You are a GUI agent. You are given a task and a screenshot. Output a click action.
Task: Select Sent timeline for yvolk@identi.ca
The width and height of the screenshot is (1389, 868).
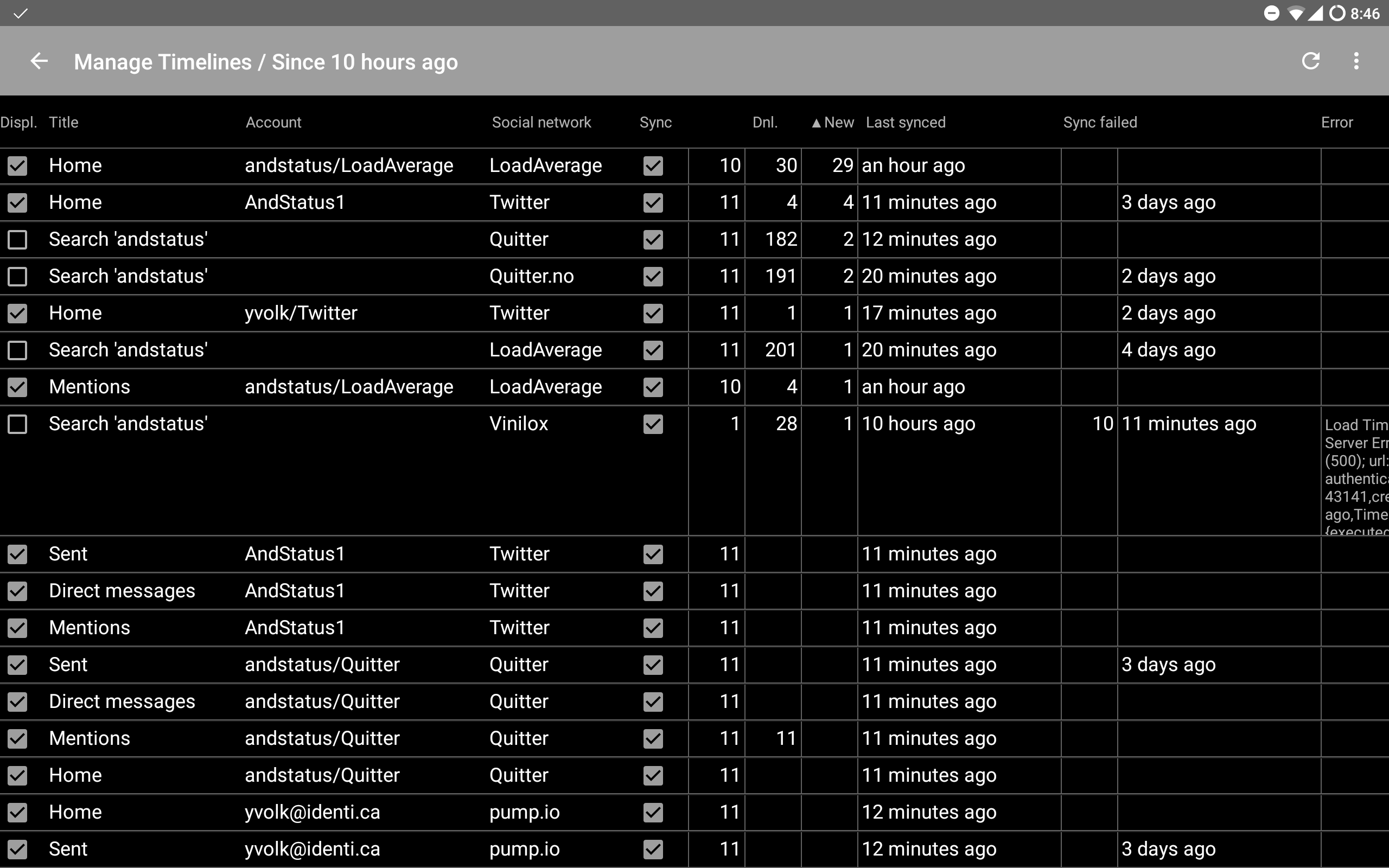click(x=68, y=849)
